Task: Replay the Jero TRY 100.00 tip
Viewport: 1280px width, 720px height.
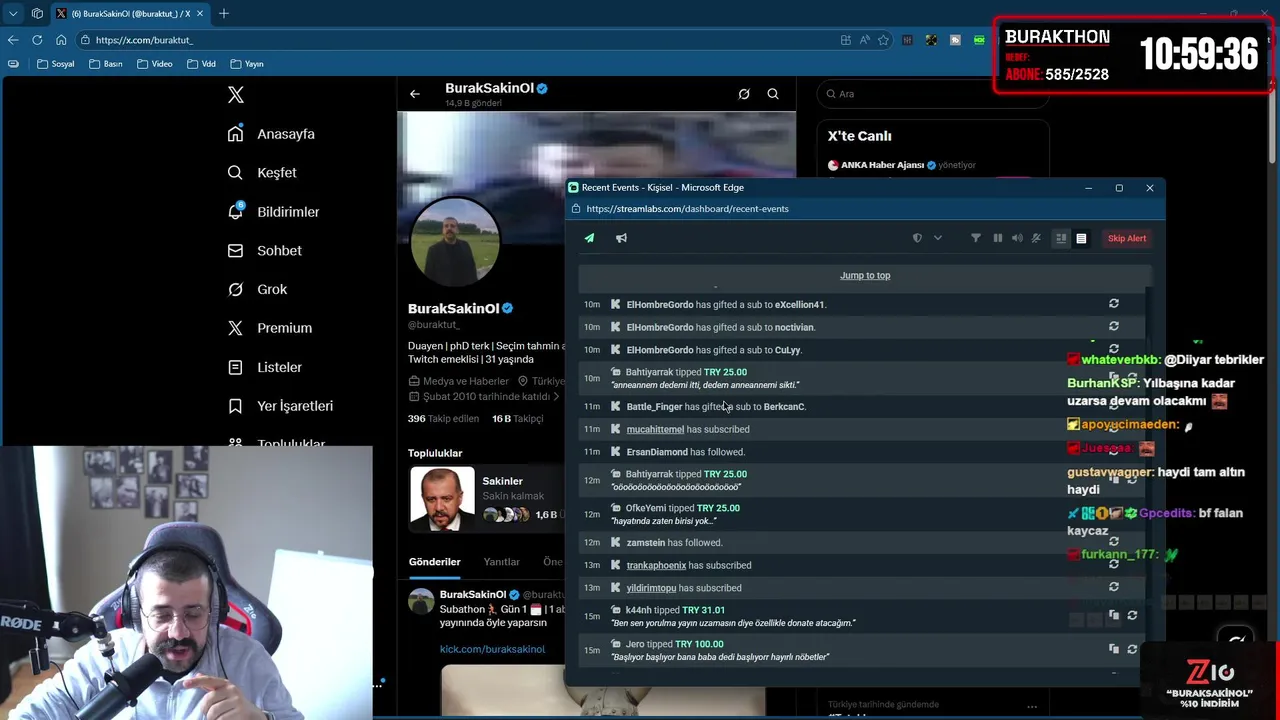Action: click(x=1132, y=650)
